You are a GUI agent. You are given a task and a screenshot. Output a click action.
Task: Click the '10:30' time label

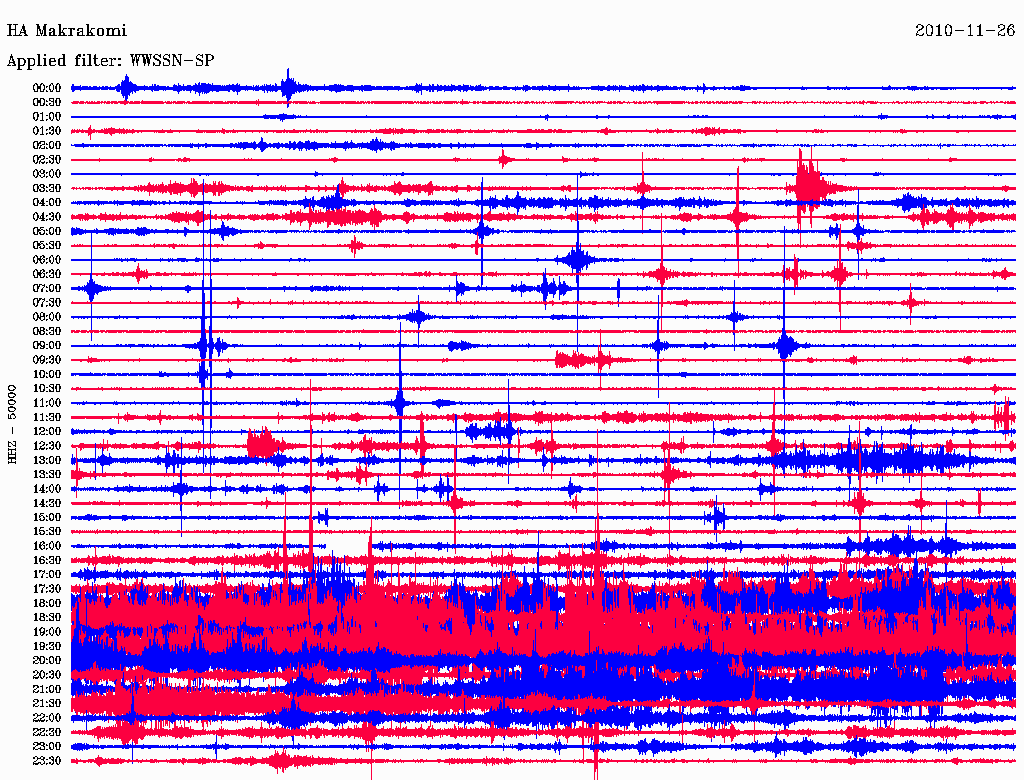coord(47,388)
